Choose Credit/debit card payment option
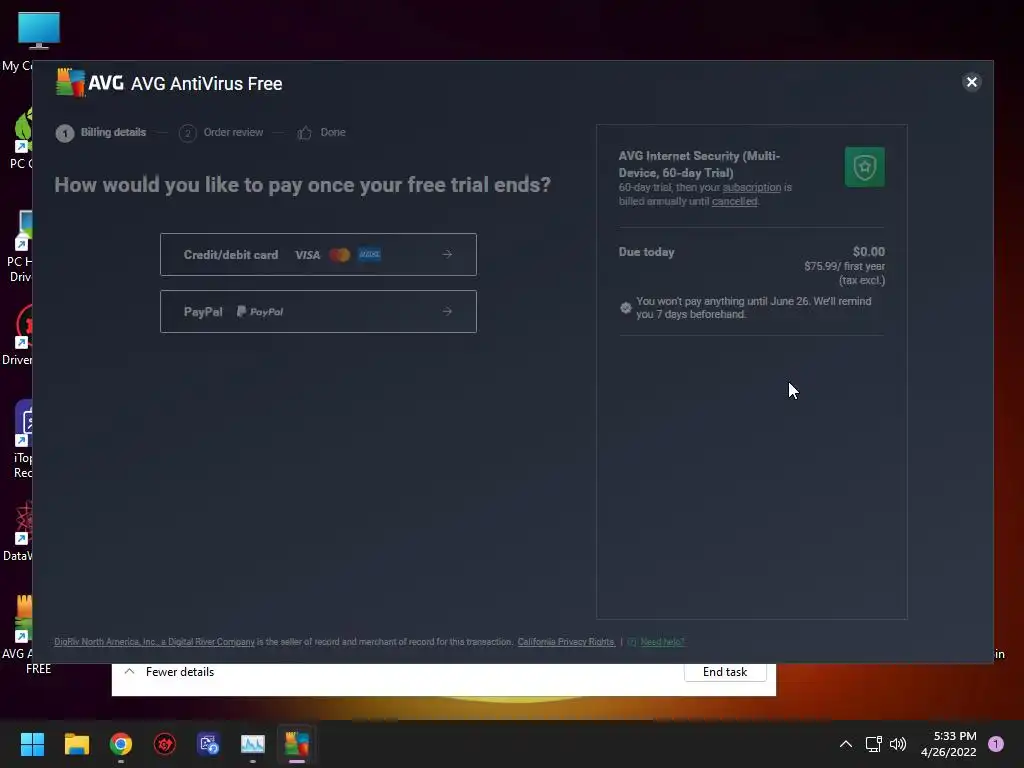This screenshot has width=1024, height=768. [x=318, y=255]
